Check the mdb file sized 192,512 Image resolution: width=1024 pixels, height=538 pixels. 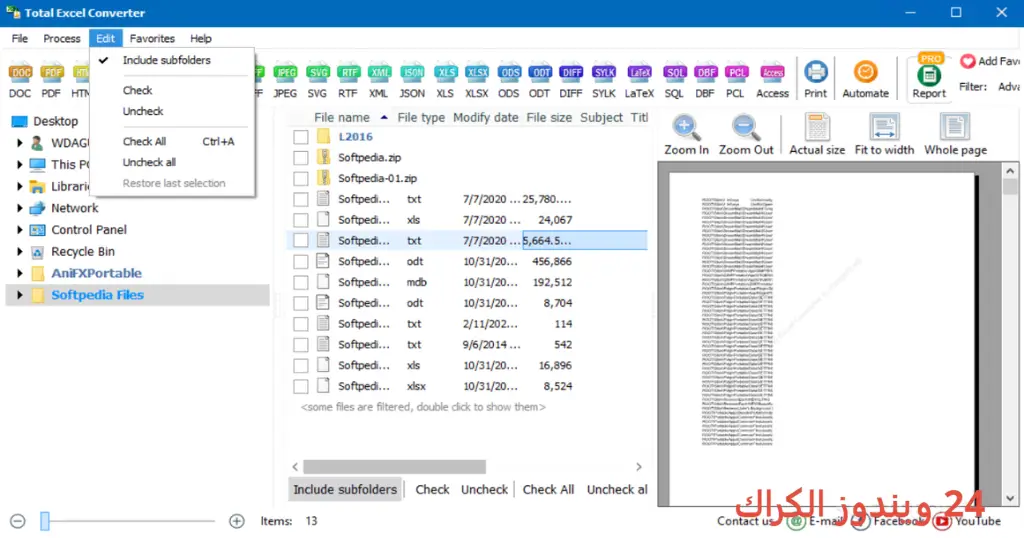[x=300, y=283]
